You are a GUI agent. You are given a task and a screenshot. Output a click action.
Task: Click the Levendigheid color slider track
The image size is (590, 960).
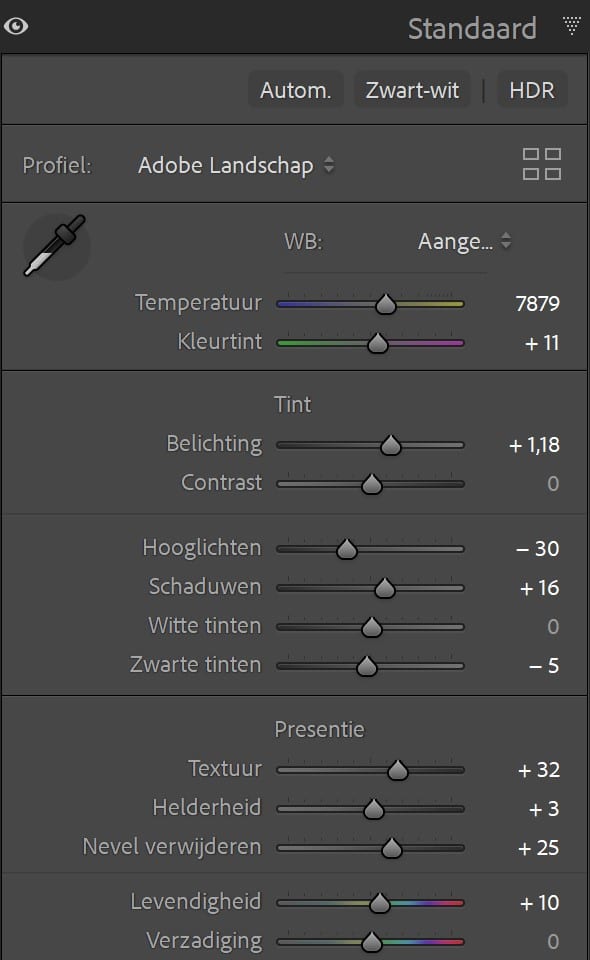click(x=370, y=902)
